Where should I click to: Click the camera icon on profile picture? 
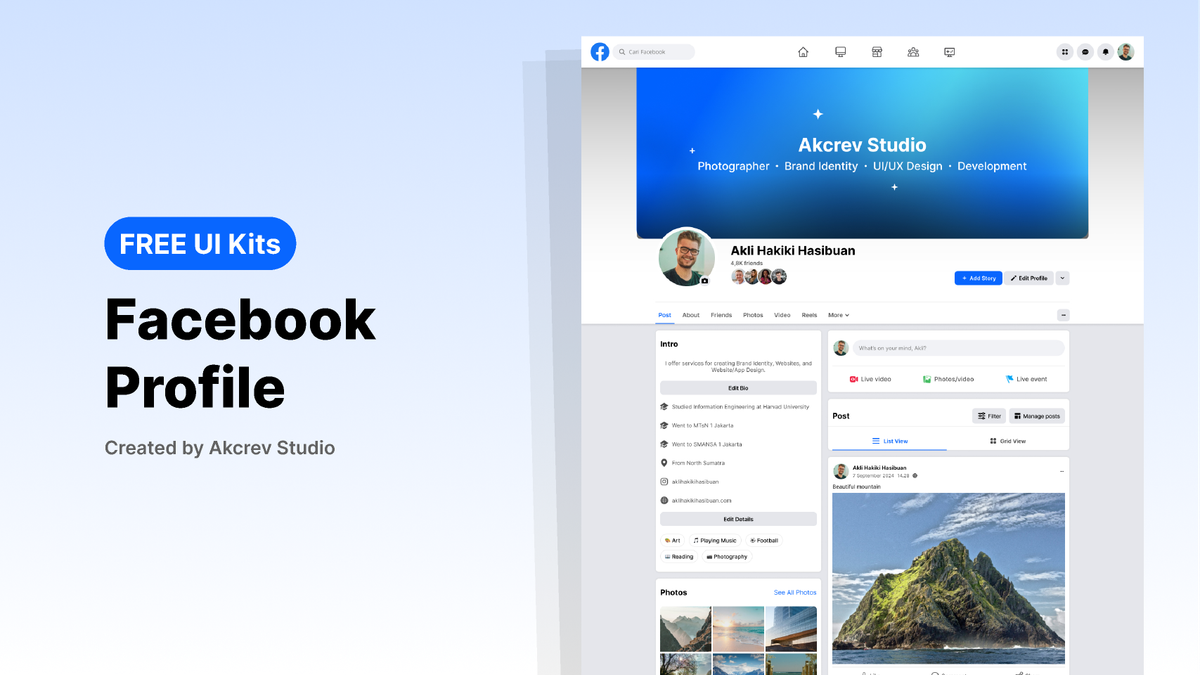click(x=705, y=281)
